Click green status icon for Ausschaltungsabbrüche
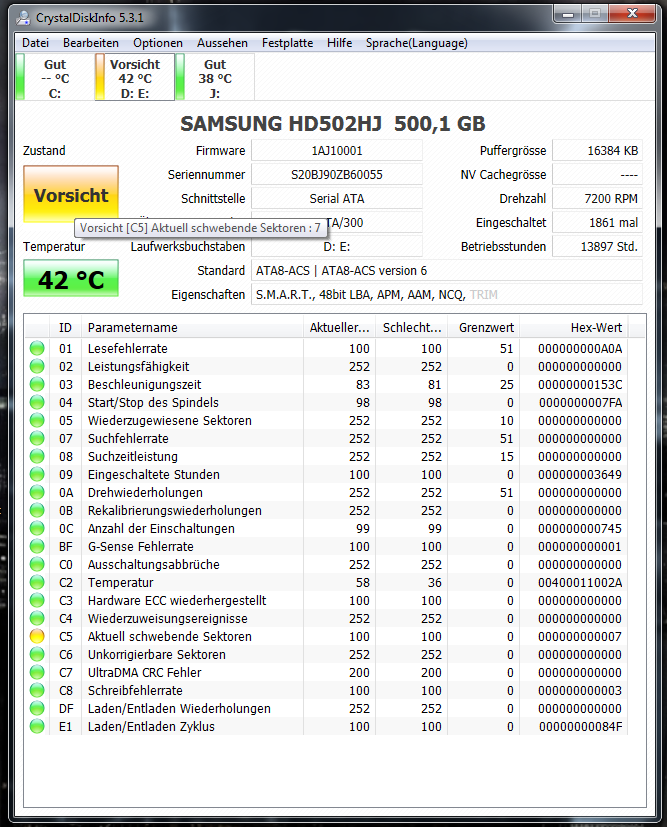The image size is (667, 827). (37, 564)
